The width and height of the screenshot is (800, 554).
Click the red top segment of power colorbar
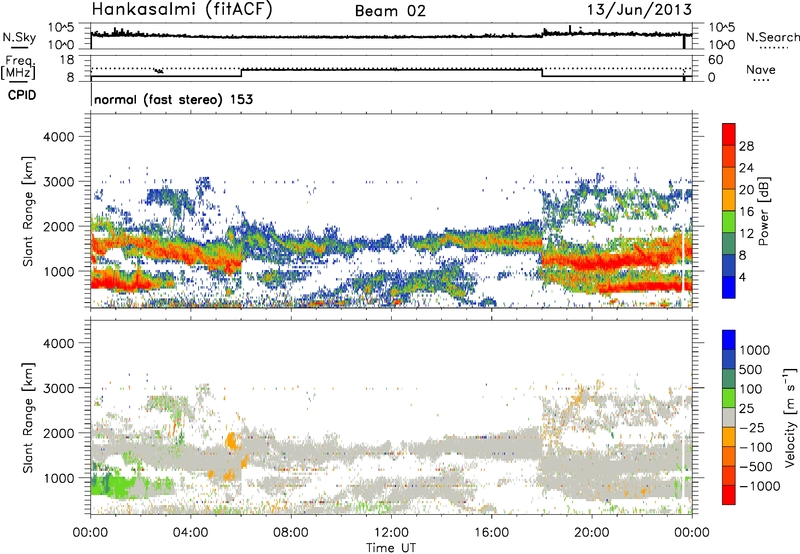(729, 134)
